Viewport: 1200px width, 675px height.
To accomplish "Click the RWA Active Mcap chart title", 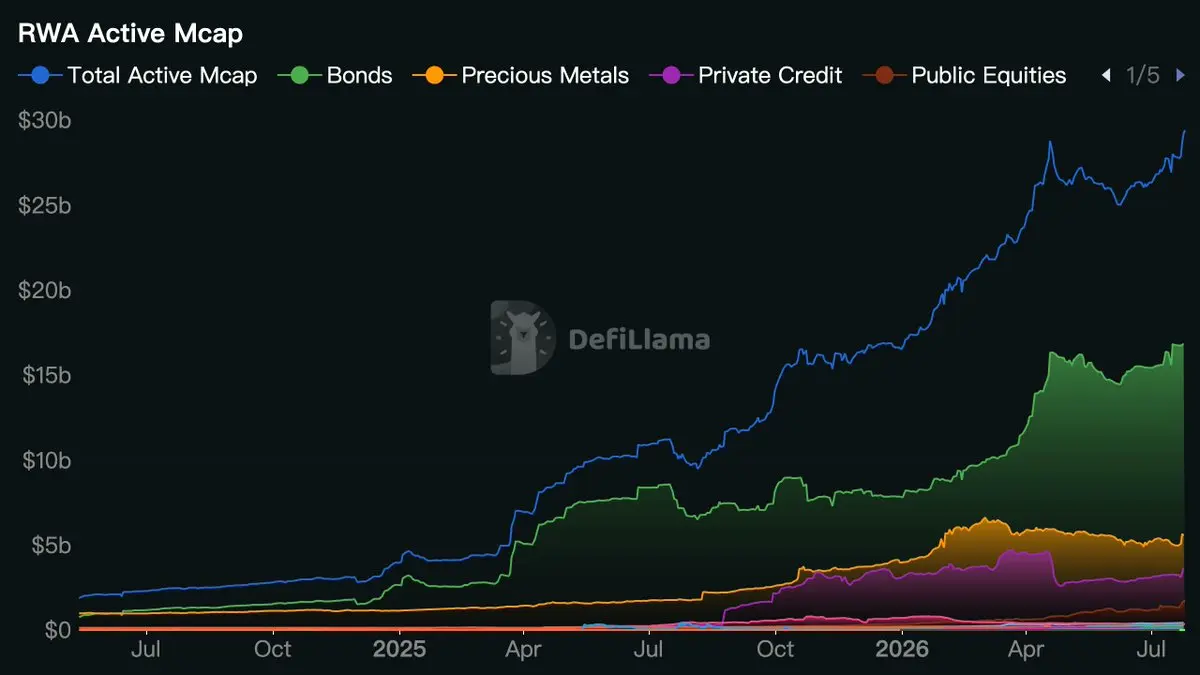I will [131, 33].
